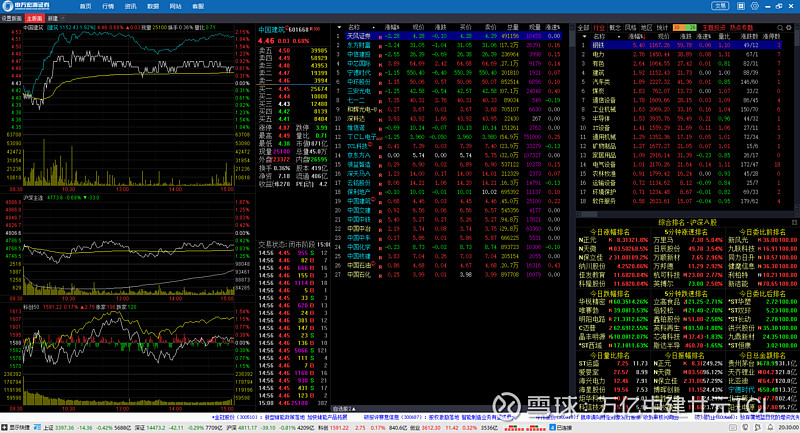Click 中国建筑 stock title in quote panel

coord(271,30)
